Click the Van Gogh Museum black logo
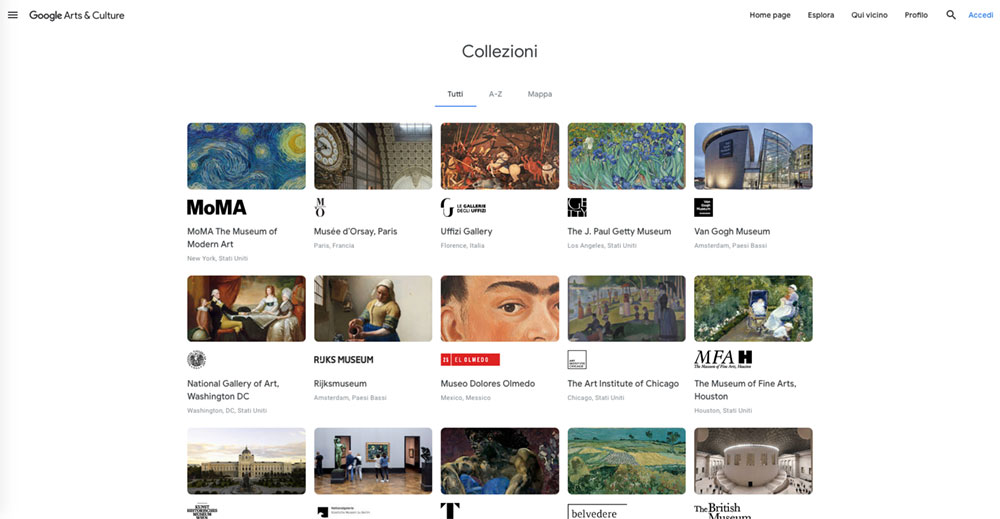 tap(703, 207)
